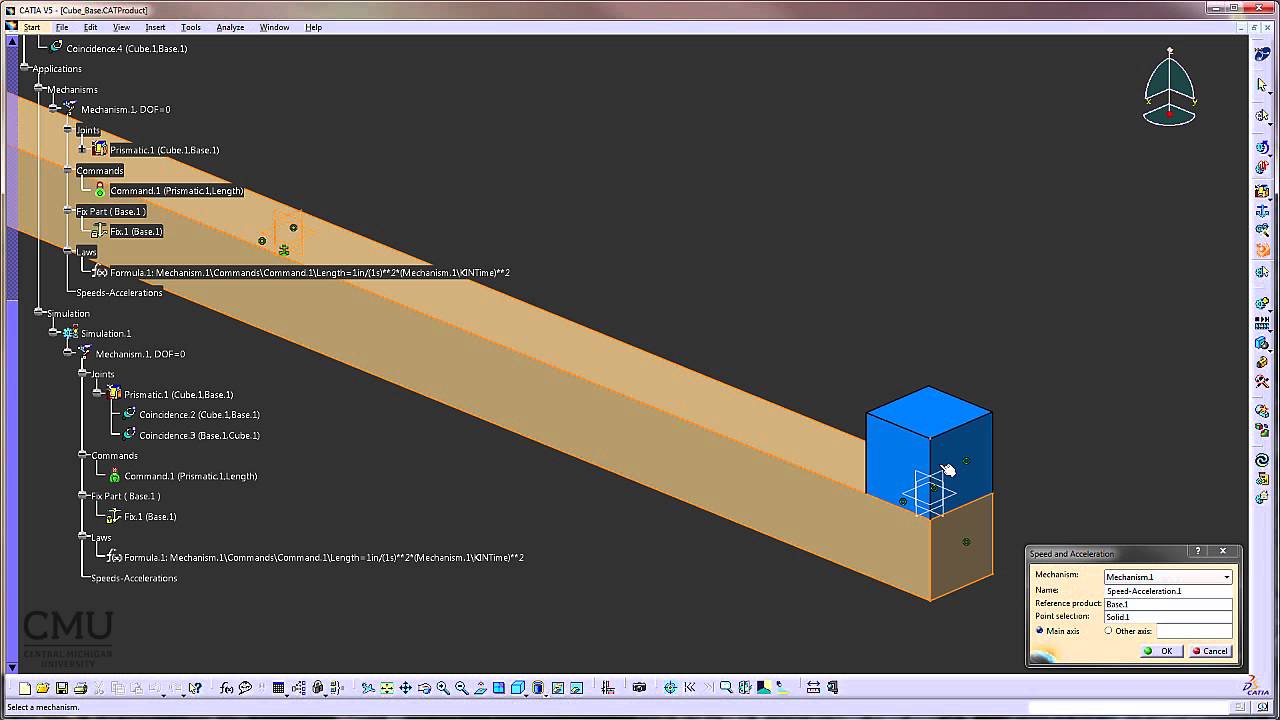
Task: Select the highlighted Fix.1 (Base.1) item
Action: click(x=136, y=231)
